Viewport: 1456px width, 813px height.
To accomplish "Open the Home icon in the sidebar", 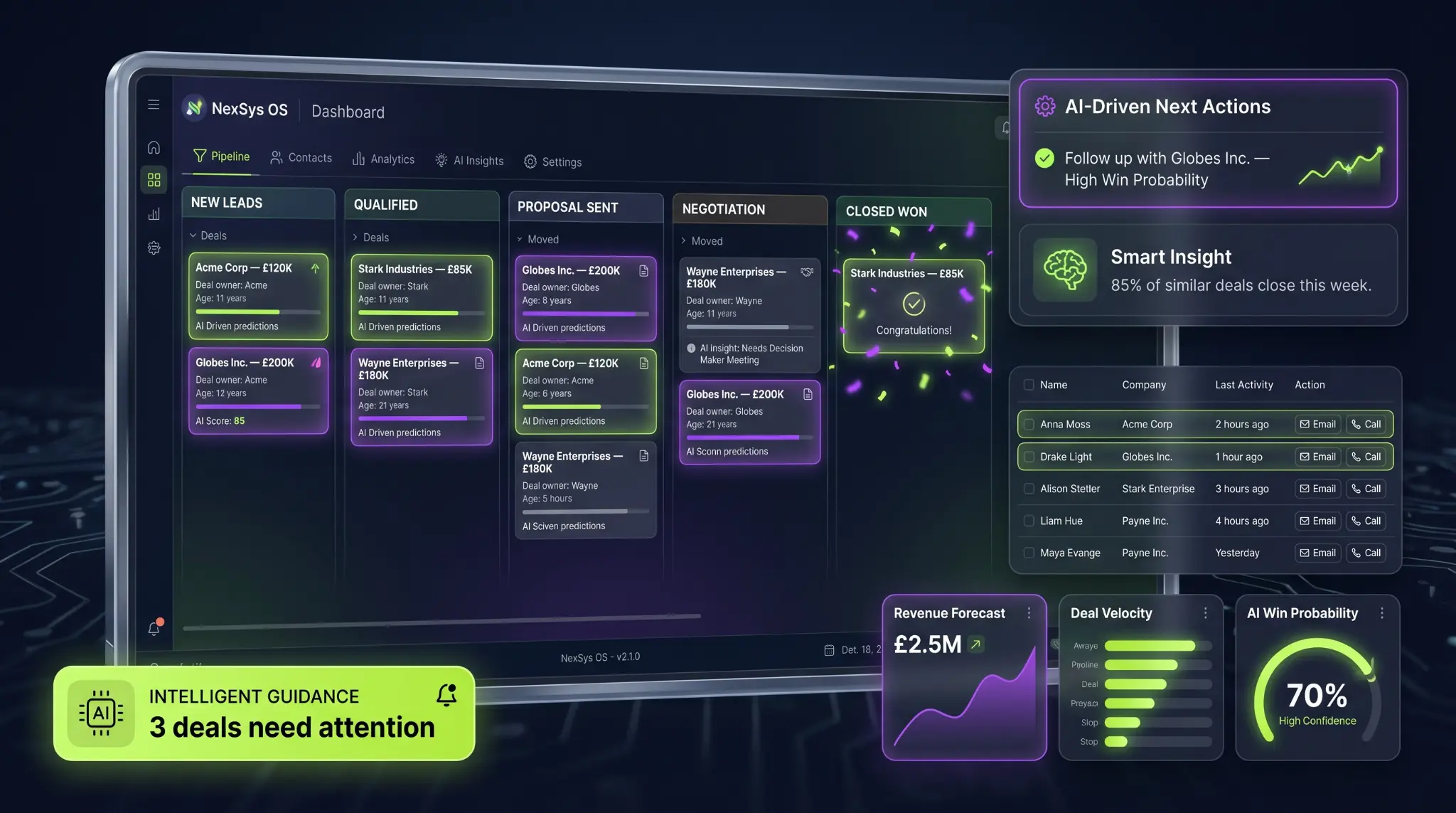I will click(154, 147).
